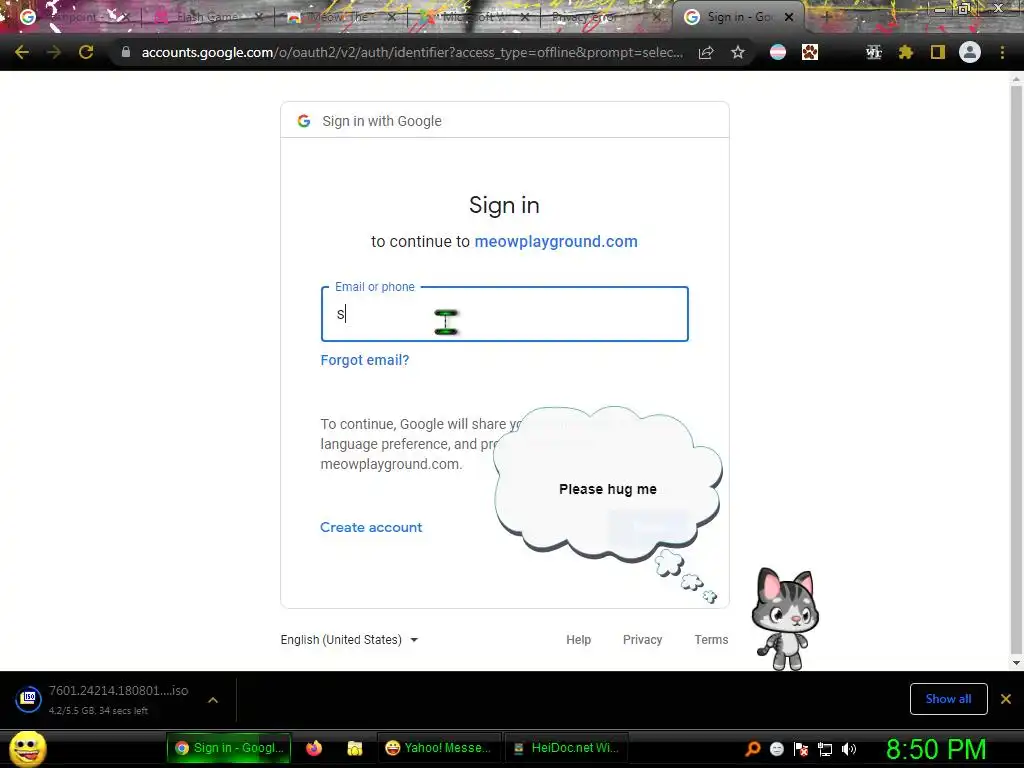Expand the ISO download options chevron
This screenshot has height=768, width=1024.
[x=213, y=699]
